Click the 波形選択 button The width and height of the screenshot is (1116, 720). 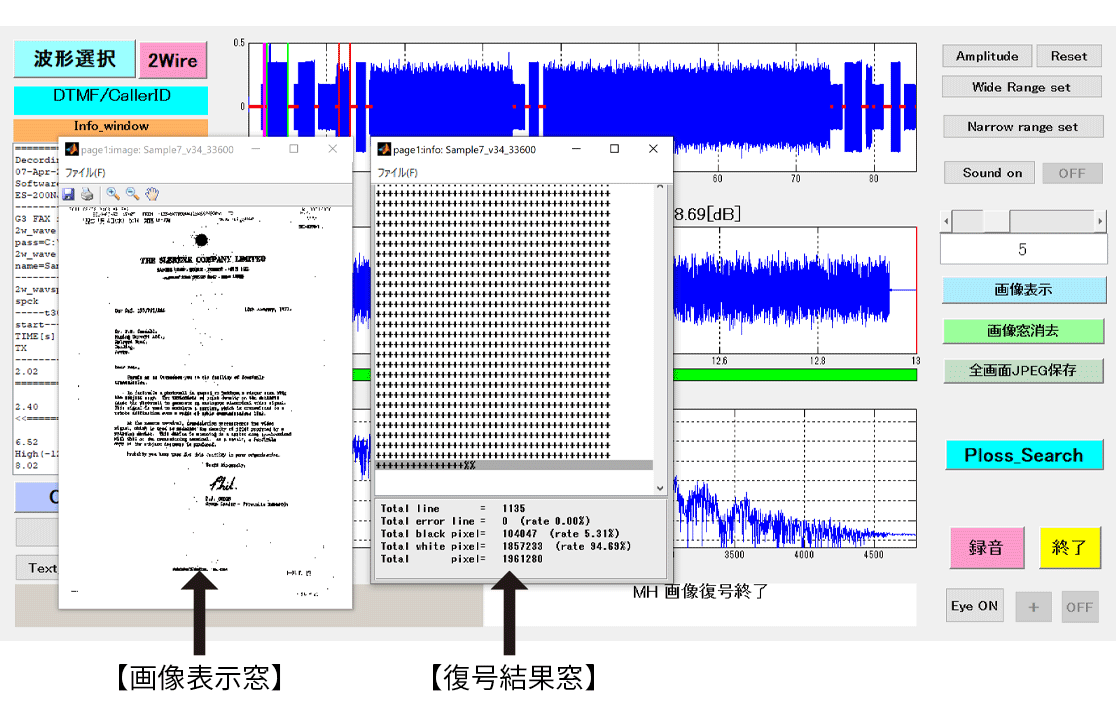click(x=74, y=58)
